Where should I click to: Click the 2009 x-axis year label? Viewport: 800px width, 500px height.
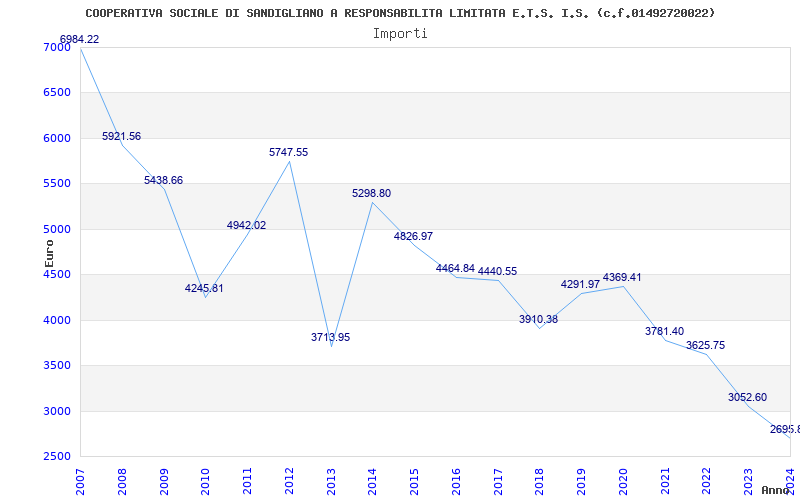[164, 482]
